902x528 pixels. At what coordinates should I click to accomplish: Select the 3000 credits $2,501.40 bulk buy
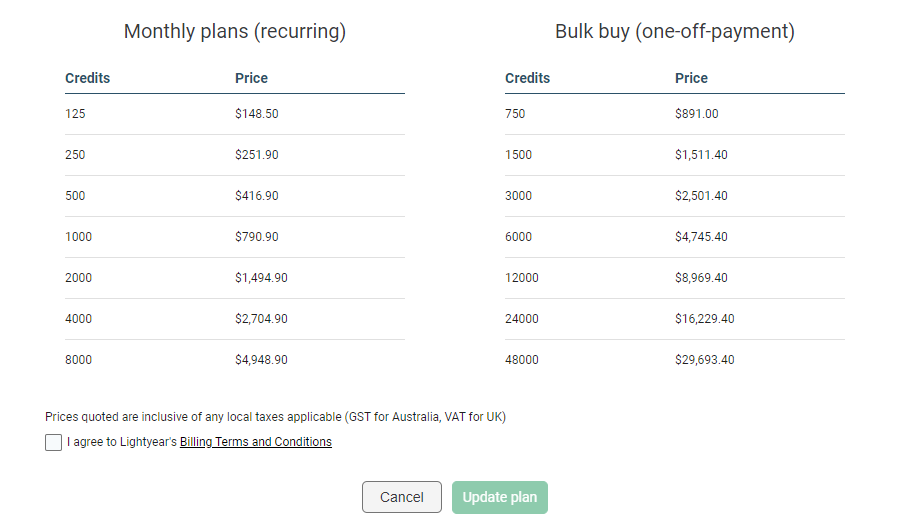[675, 196]
